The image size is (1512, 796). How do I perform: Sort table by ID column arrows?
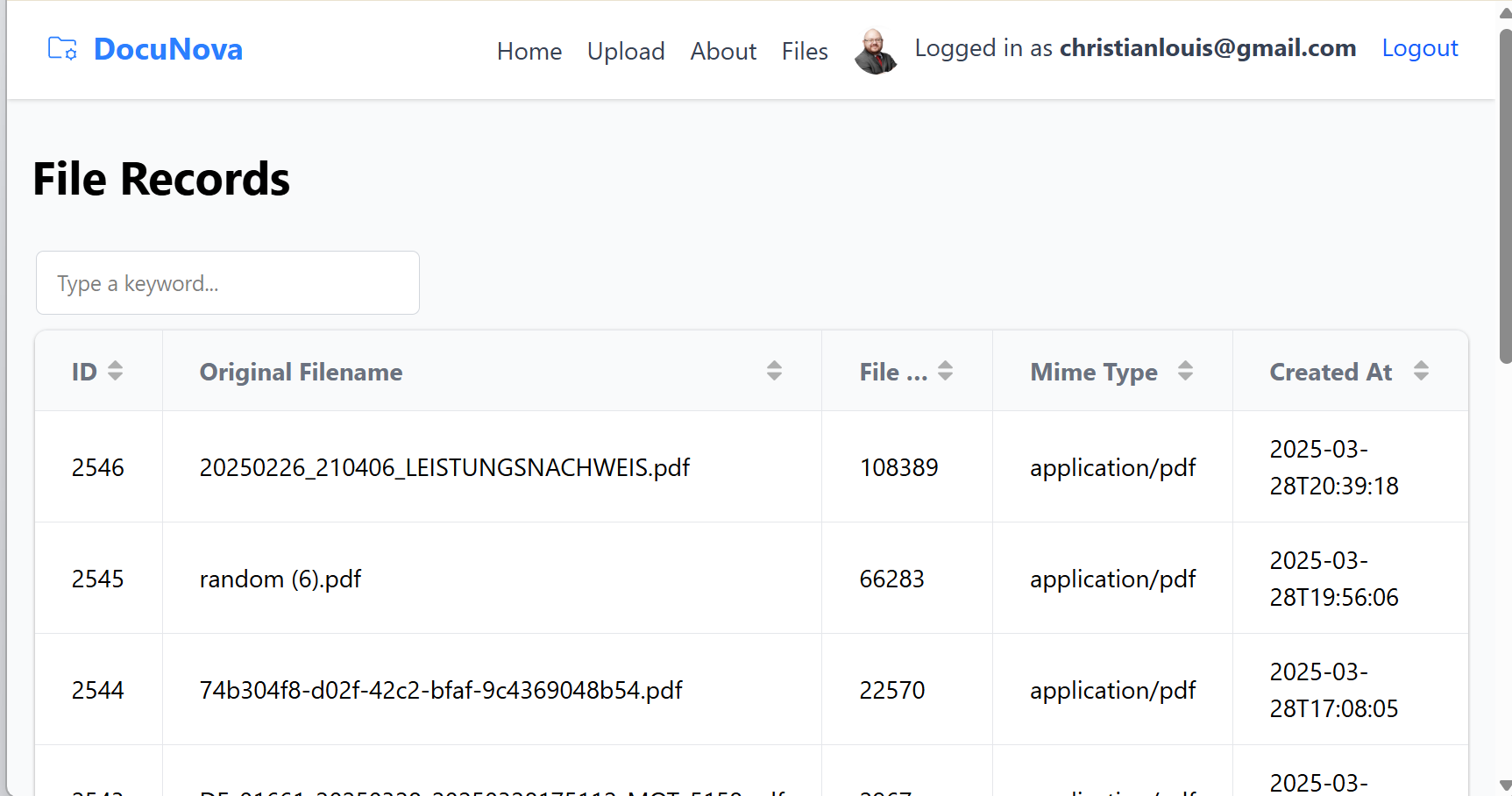coord(115,371)
